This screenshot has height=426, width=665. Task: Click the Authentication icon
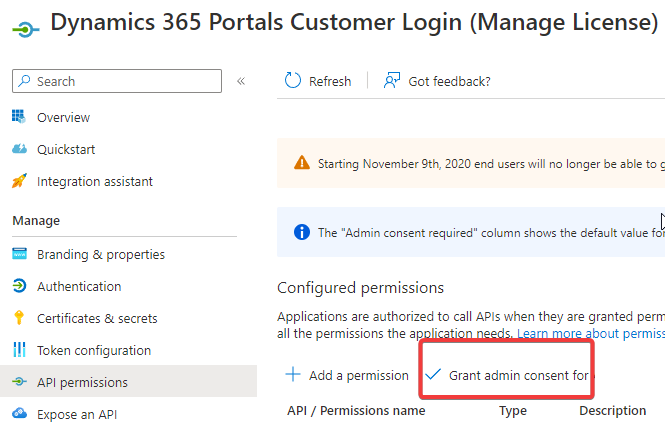19,286
